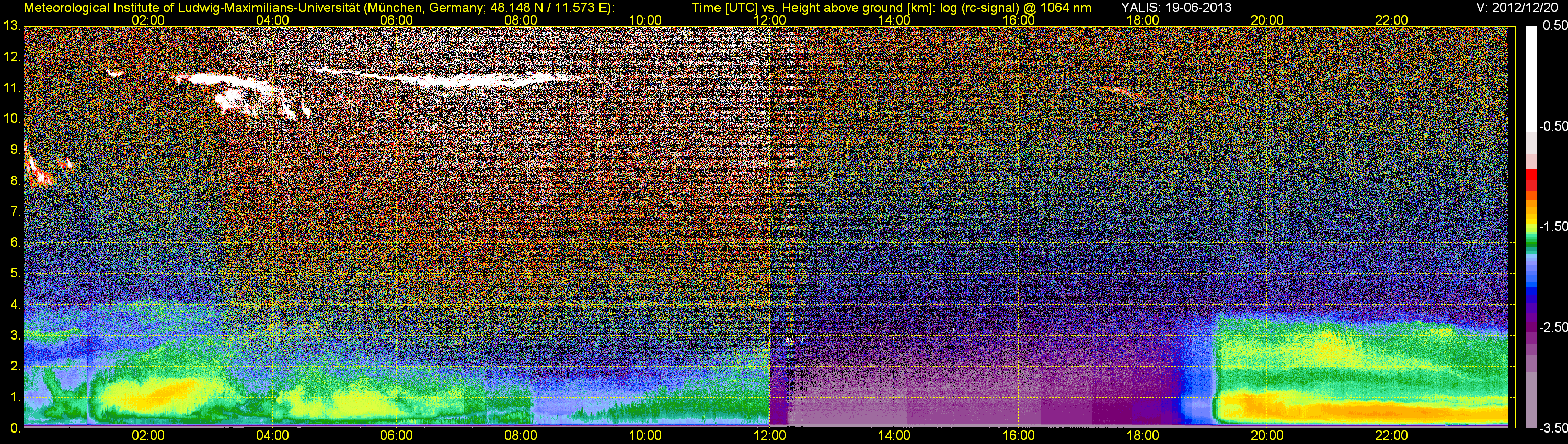
Task: Select the 06:00 label on the top time axis
Action: [397, 20]
